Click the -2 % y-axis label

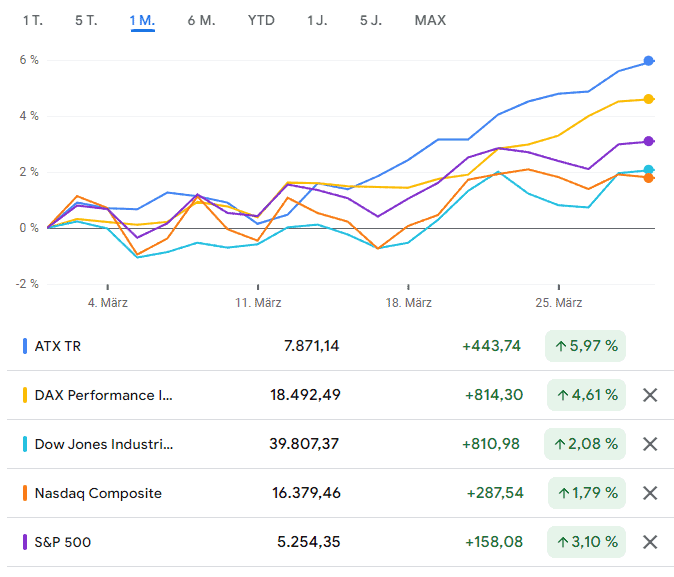[27, 284]
